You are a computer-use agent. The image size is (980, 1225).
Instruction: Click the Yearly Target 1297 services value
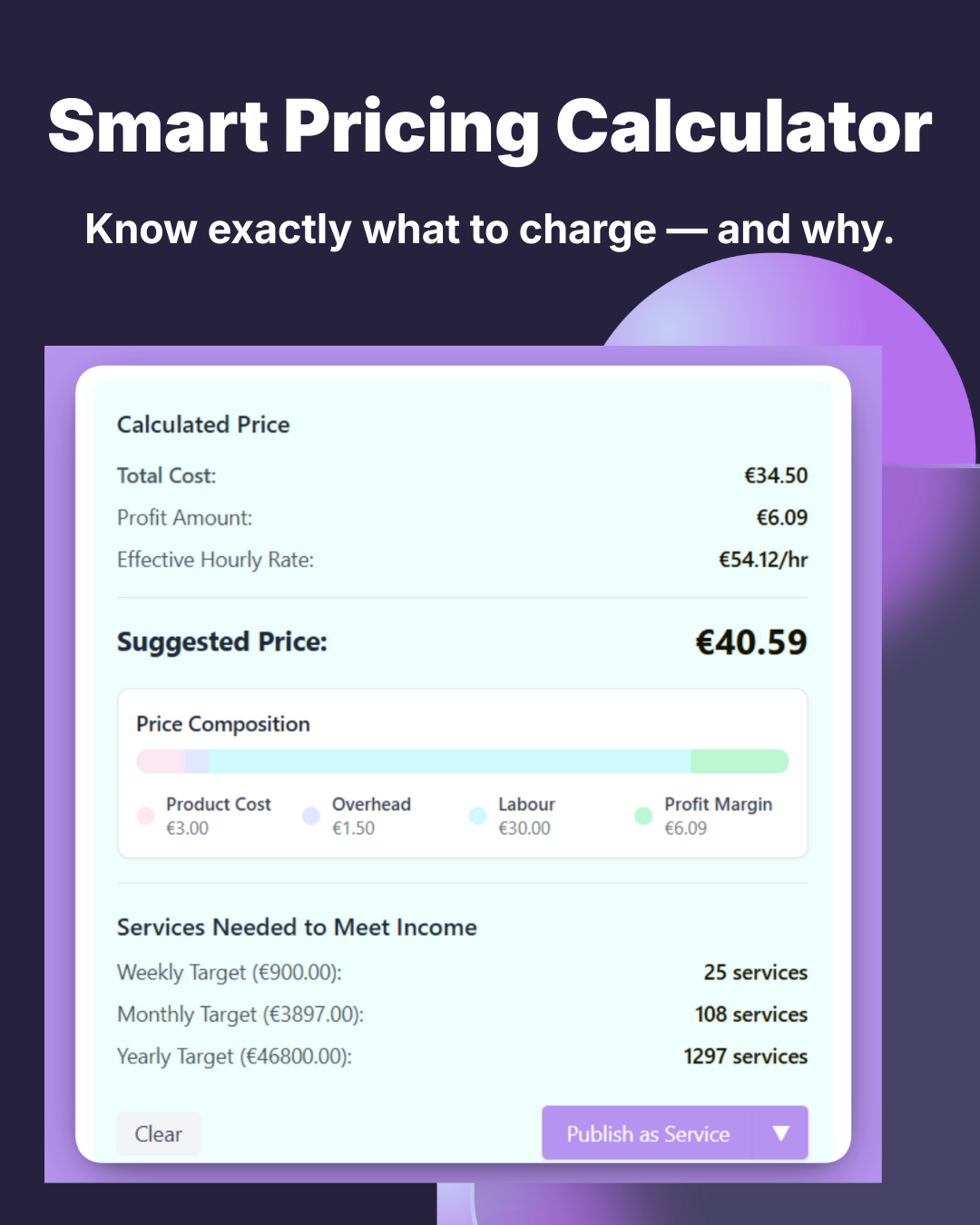746,1056
